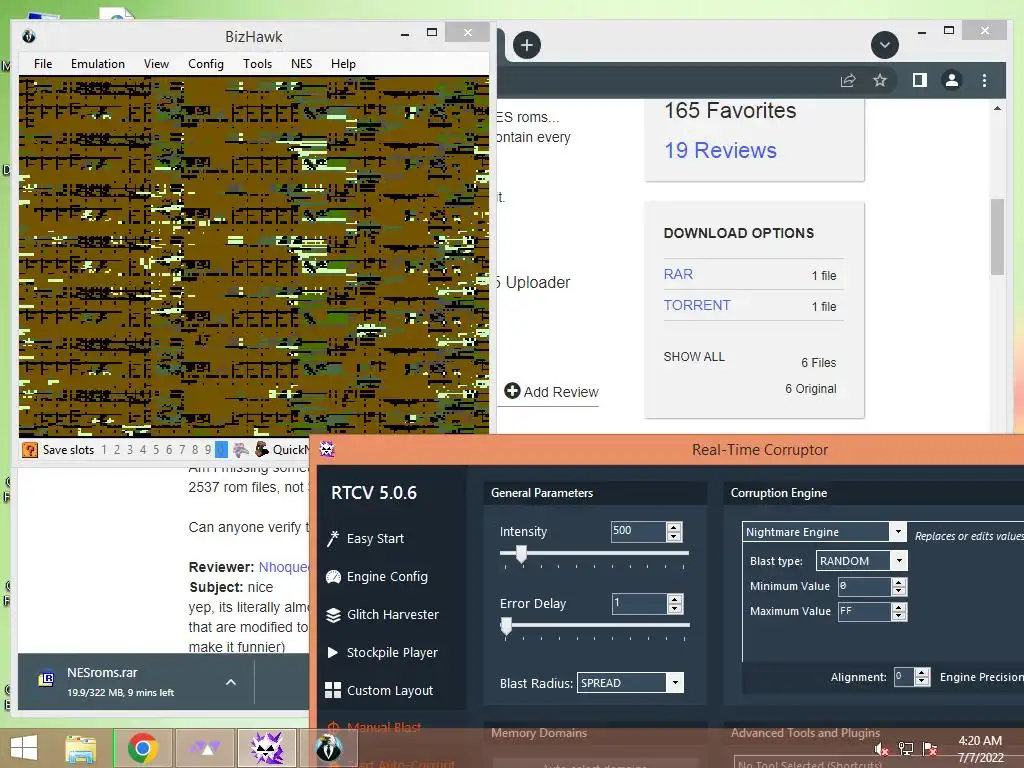
Task: Click the Intensity slider handle
Action: (521, 554)
